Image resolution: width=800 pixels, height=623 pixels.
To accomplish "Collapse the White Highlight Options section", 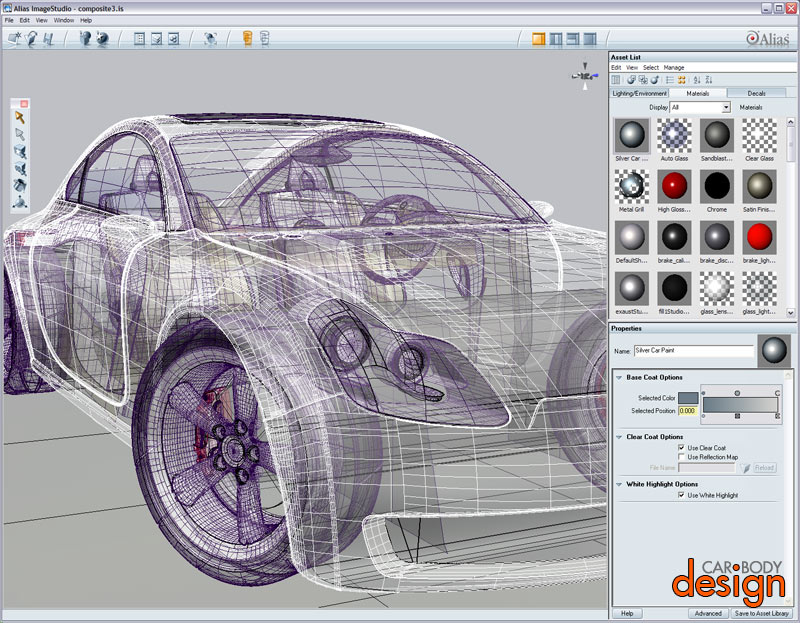I will 619,484.
